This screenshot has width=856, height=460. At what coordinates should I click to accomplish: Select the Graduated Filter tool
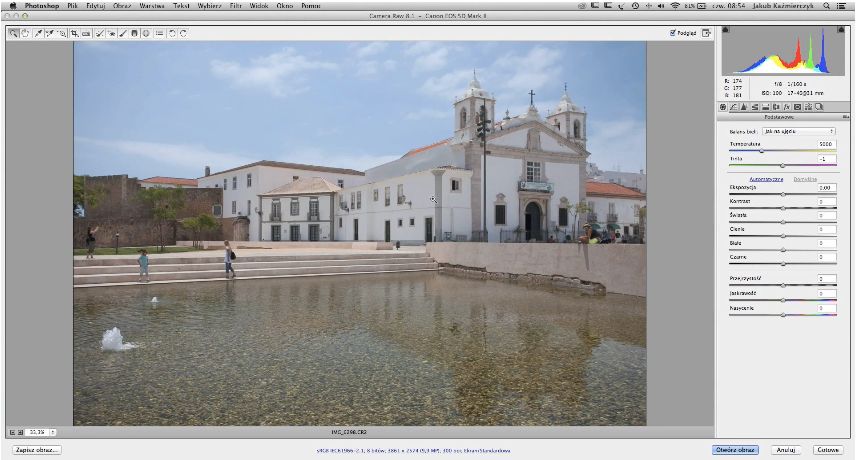134,33
